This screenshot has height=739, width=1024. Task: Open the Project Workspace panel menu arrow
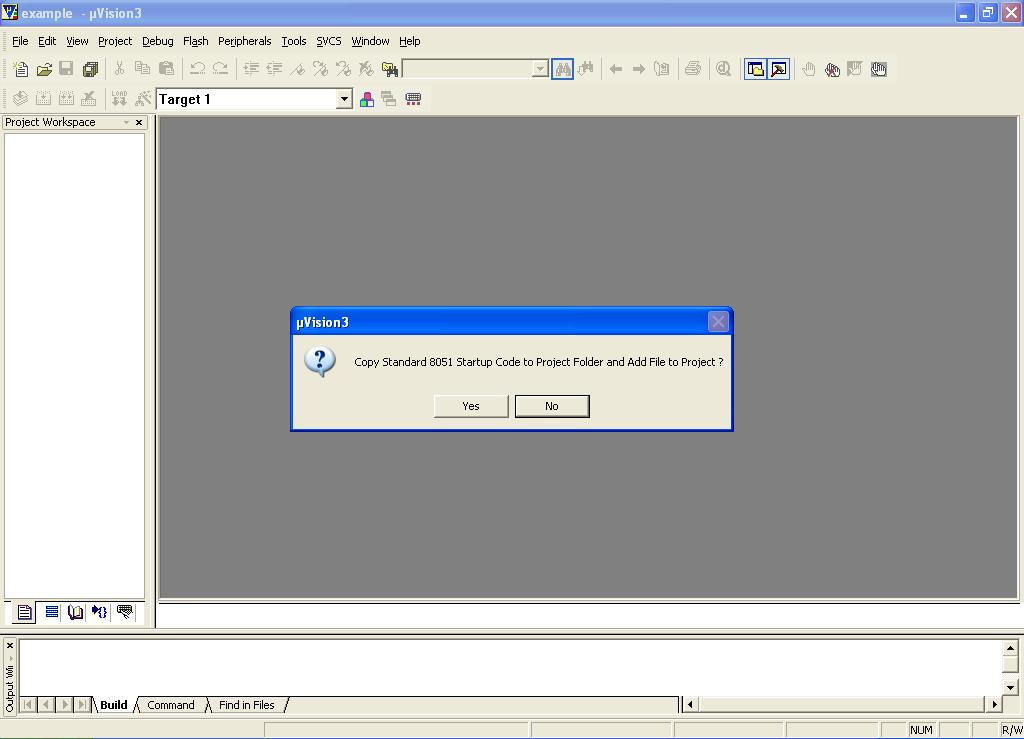tap(126, 122)
